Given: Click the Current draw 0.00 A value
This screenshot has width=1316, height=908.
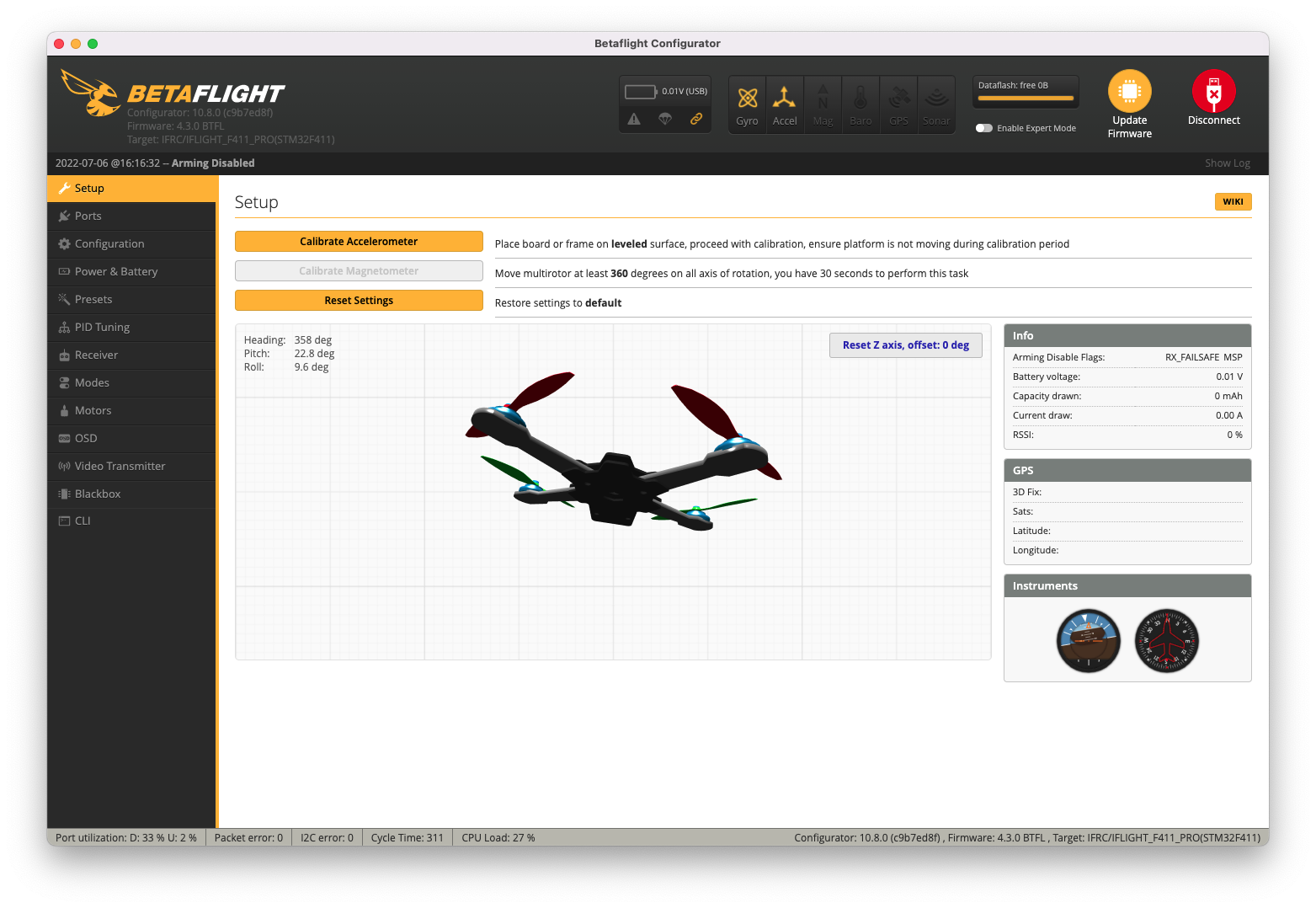Looking at the screenshot, I should pos(1228,415).
